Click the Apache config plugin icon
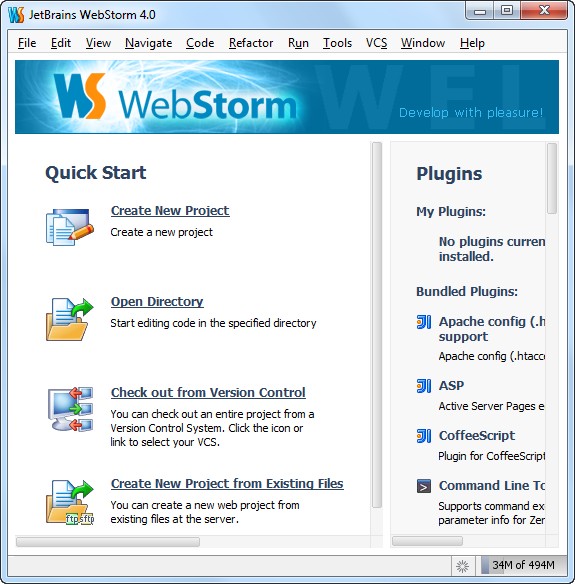This screenshot has height=584, width=575. point(424,322)
